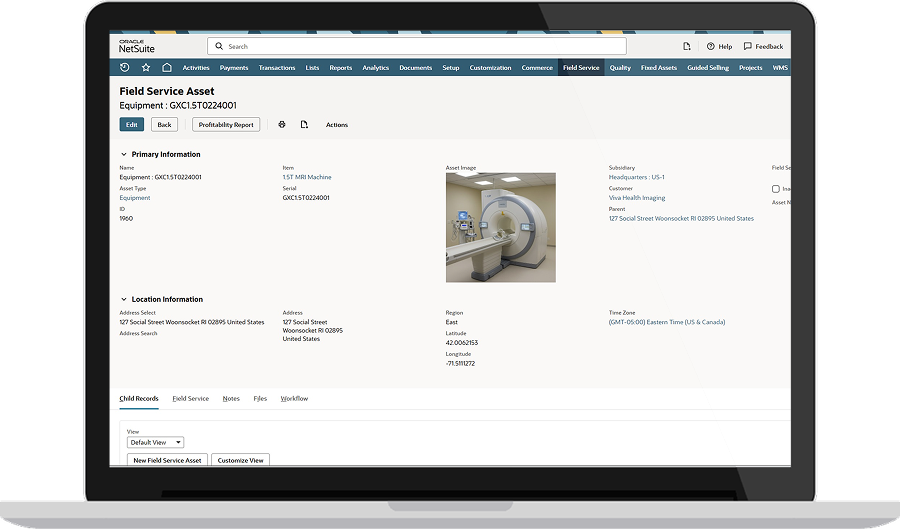Open the Viva Health Imaging customer link
Image resolution: width=900 pixels, height=529 pixels.
(x=637, y=198)
